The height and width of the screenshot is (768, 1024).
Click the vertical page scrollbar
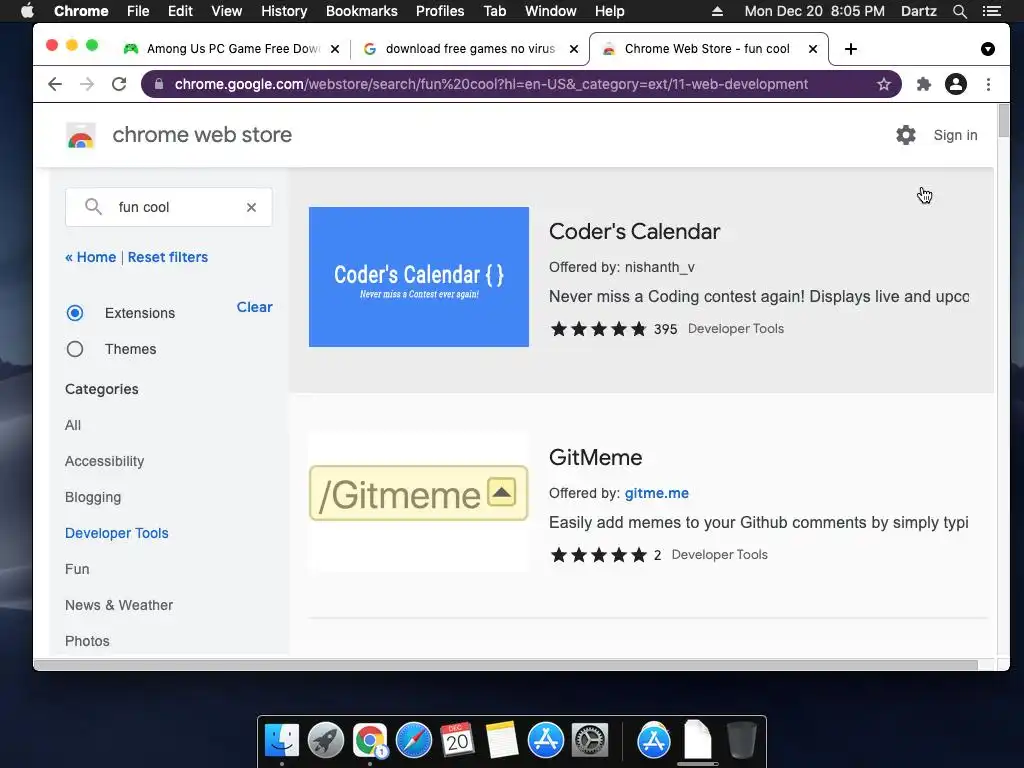point(1004,120)
